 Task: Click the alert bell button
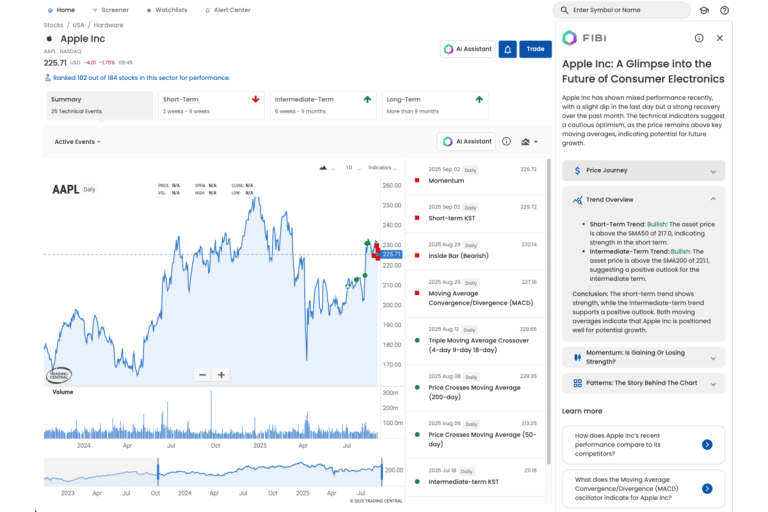tap(507, 49)
